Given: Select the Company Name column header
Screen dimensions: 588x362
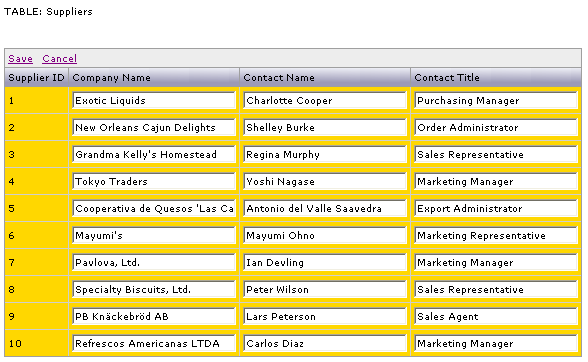Looking at the screenshot, I should coord(154,78).
